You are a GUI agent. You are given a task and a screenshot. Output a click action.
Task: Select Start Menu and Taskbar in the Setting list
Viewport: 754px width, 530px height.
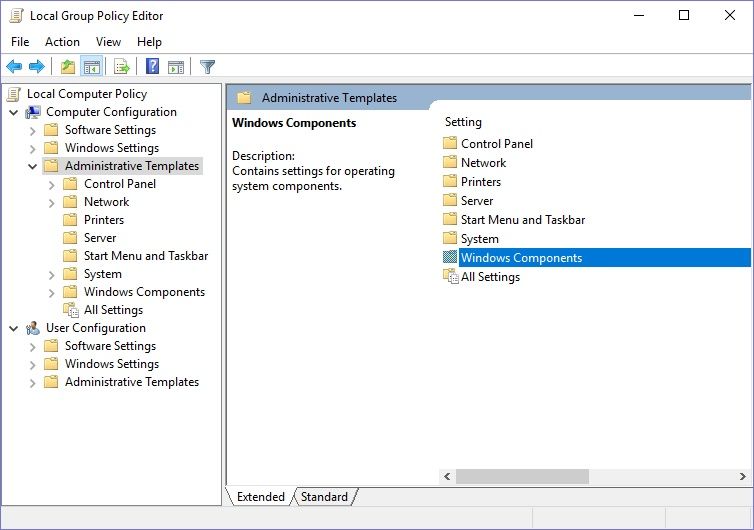tap(523, 220)
